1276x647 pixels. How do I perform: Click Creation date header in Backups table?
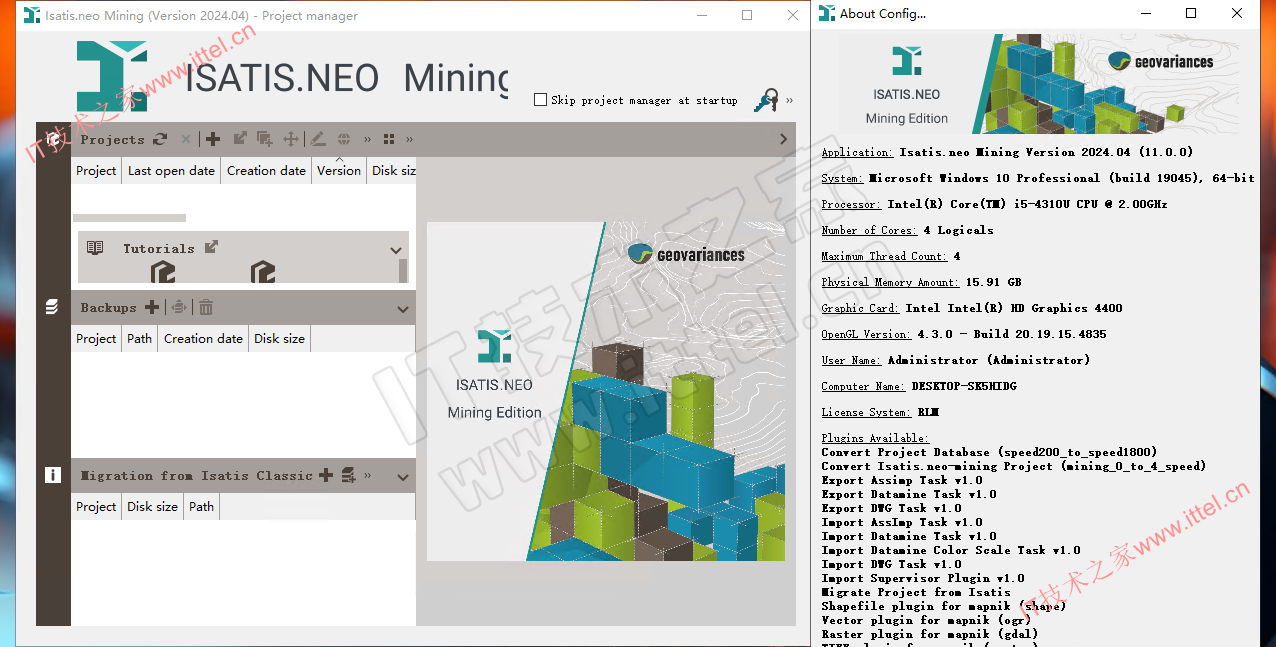tap(203, 338)
